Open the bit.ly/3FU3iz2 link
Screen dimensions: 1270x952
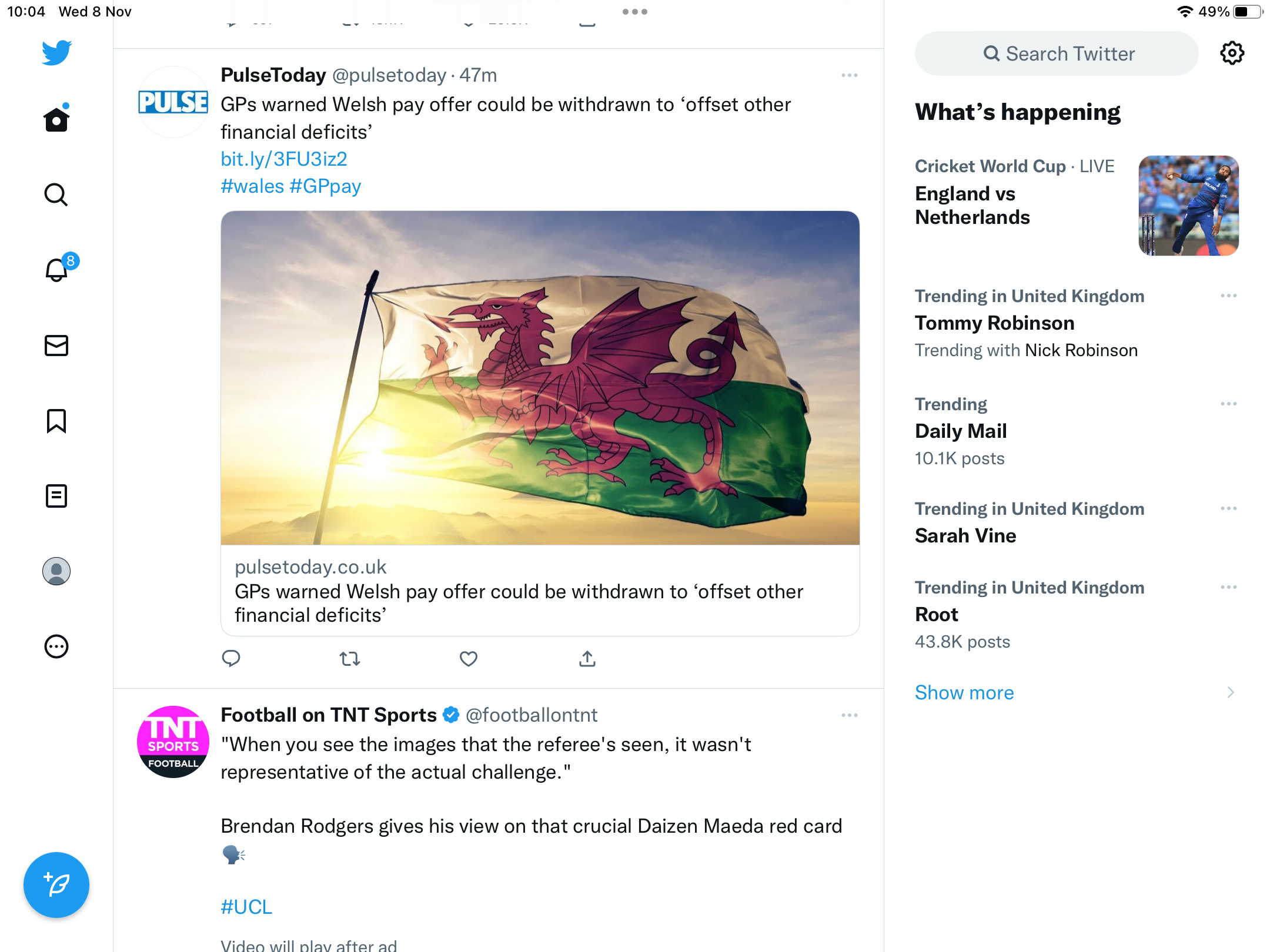point(284,159)
